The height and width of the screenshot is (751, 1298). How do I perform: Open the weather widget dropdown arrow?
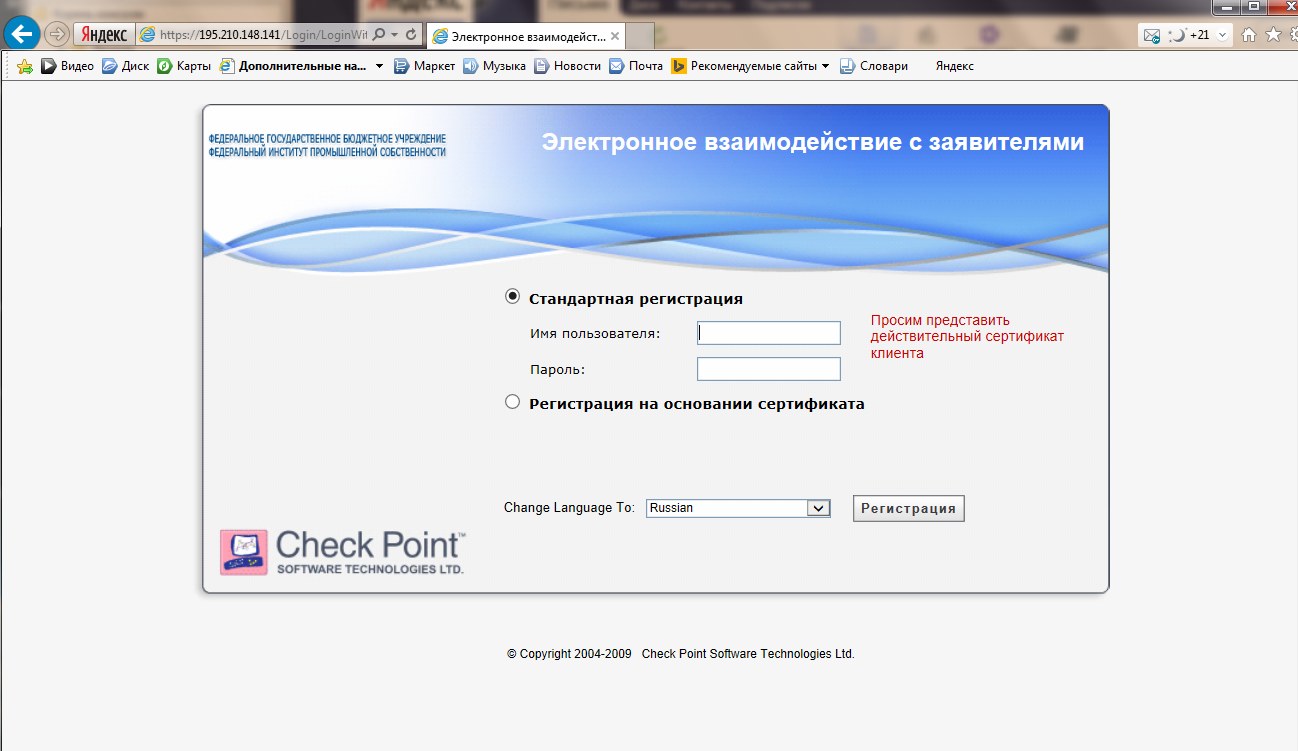1223,35
